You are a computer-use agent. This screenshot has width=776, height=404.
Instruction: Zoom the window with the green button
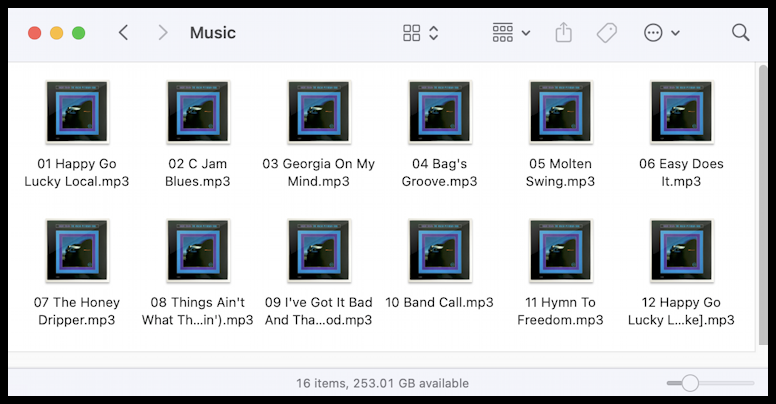pyautogui.click(x=79, y=33)
